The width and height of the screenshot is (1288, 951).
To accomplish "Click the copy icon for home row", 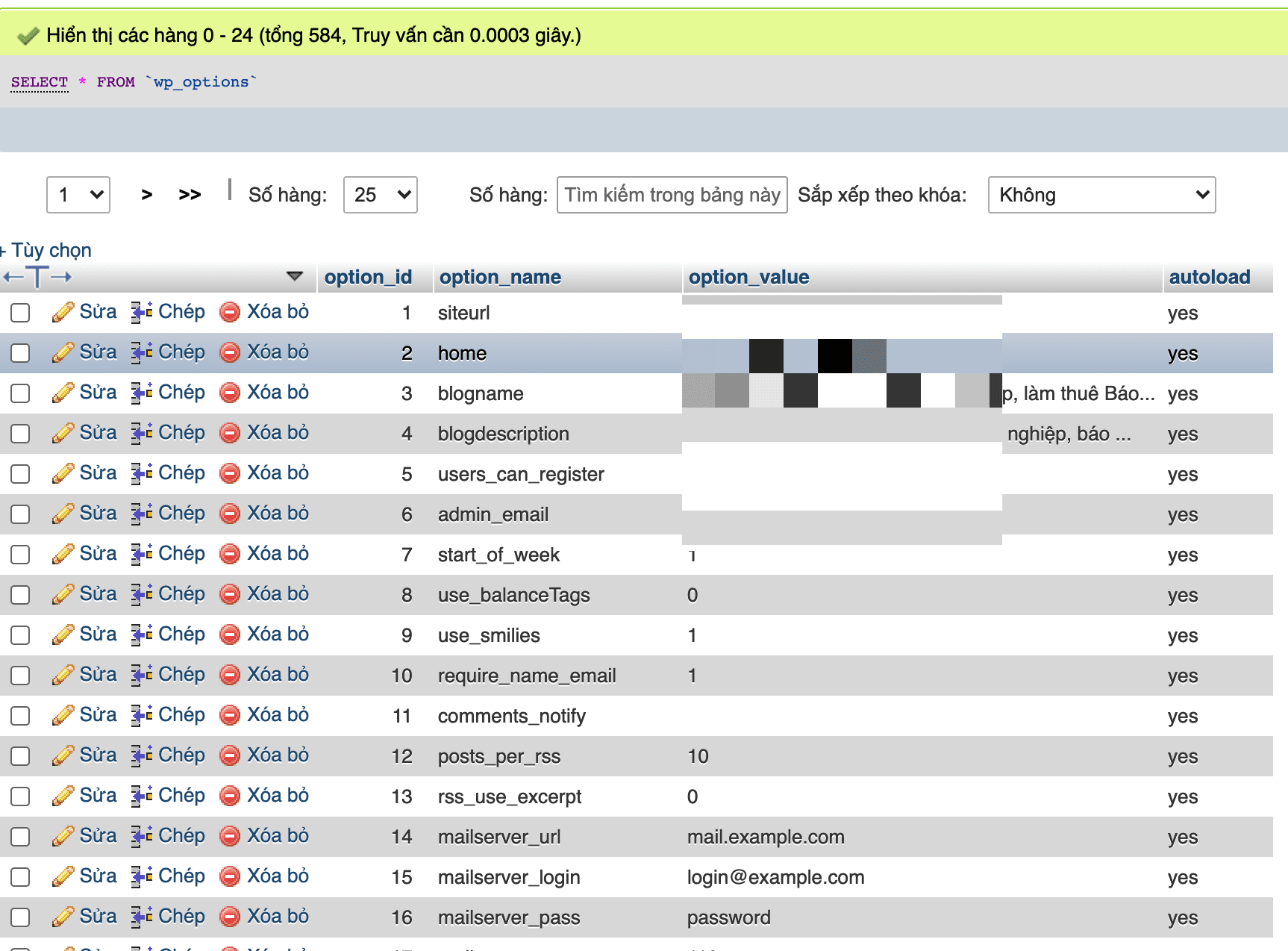I will (x=142, y=352).
